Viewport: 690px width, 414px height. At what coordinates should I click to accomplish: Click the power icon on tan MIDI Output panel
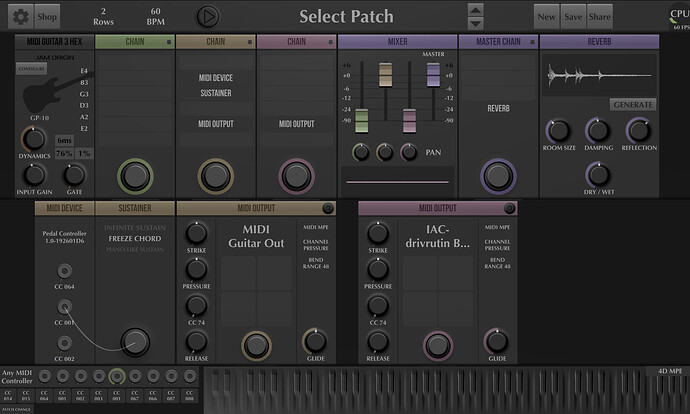click(x=328, y=208)
